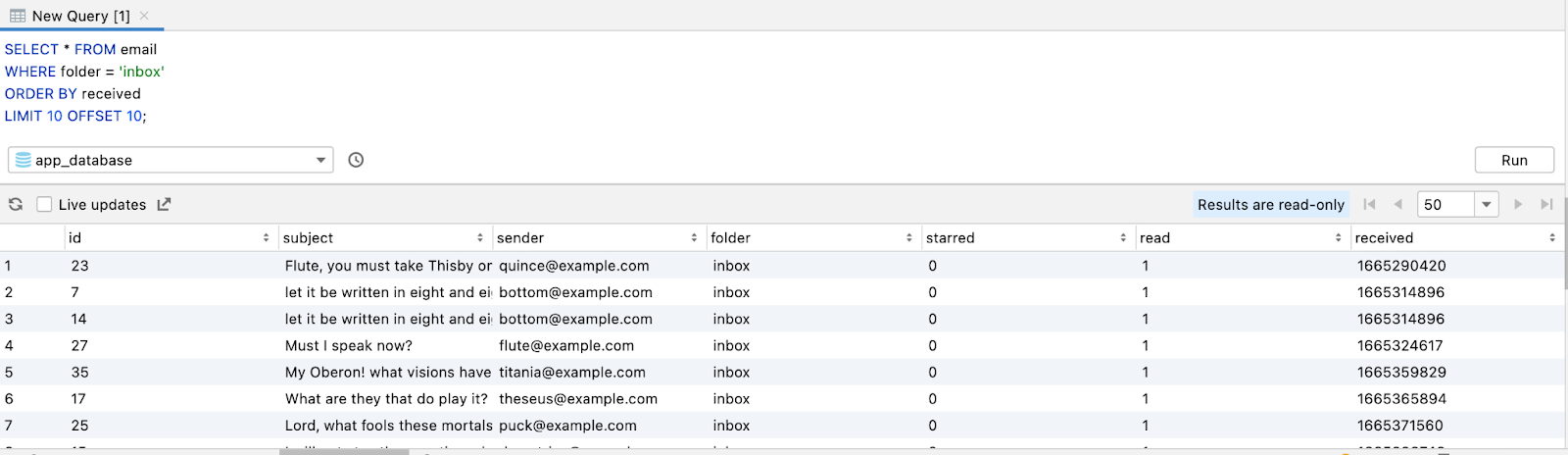This screenshot has width=1568, height=455.
Task: Expand the page size 50 dropdown
Action: click(1487, 204)
